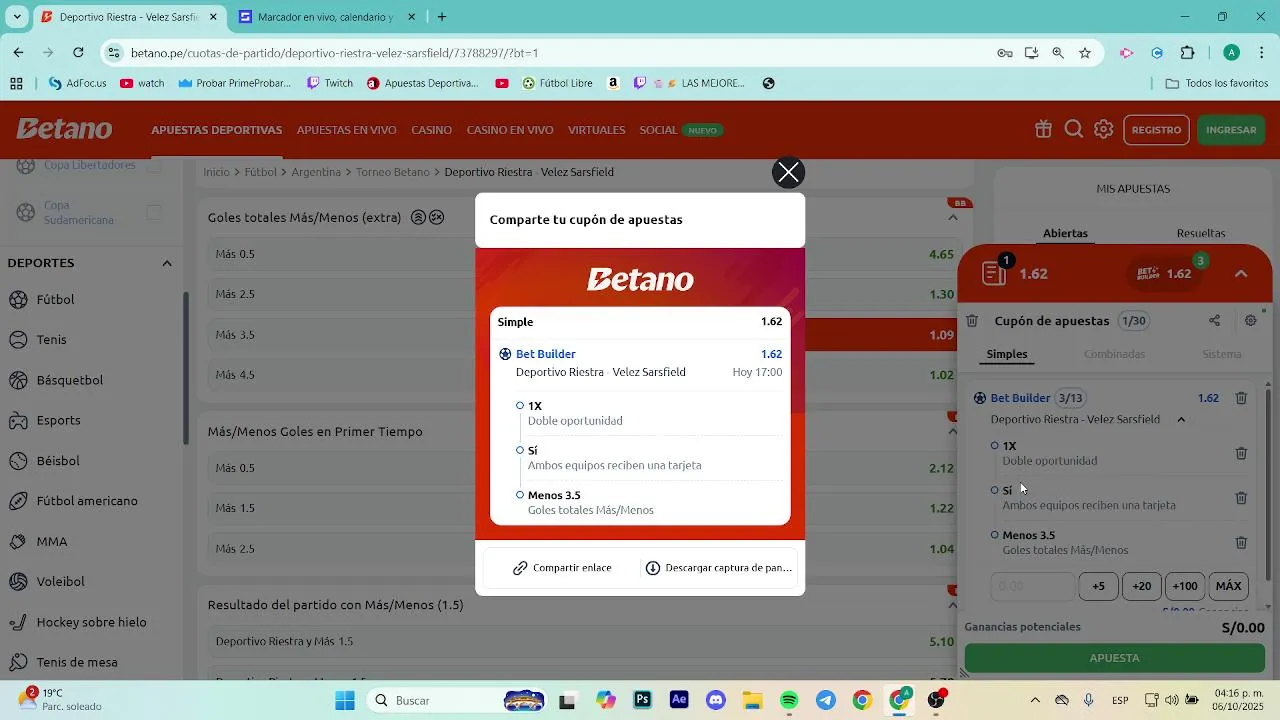
Task: Add +20 to stake
Action: pos(1142,586)
